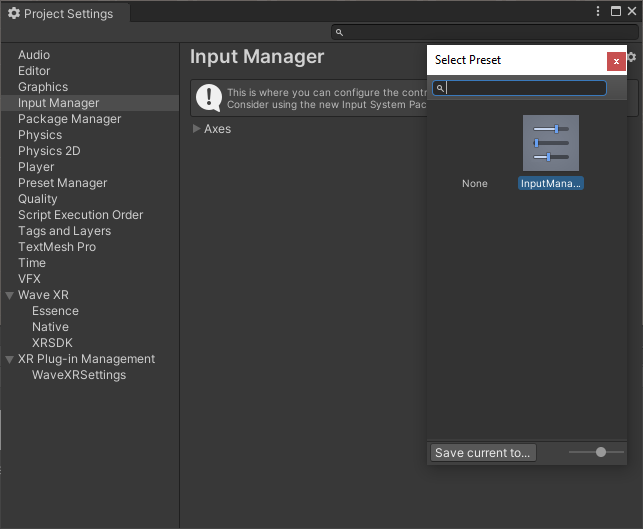Expand the Axes foldout
This screenshot has width=643, height=529.
pyautogui.click(x=196, y=129)
